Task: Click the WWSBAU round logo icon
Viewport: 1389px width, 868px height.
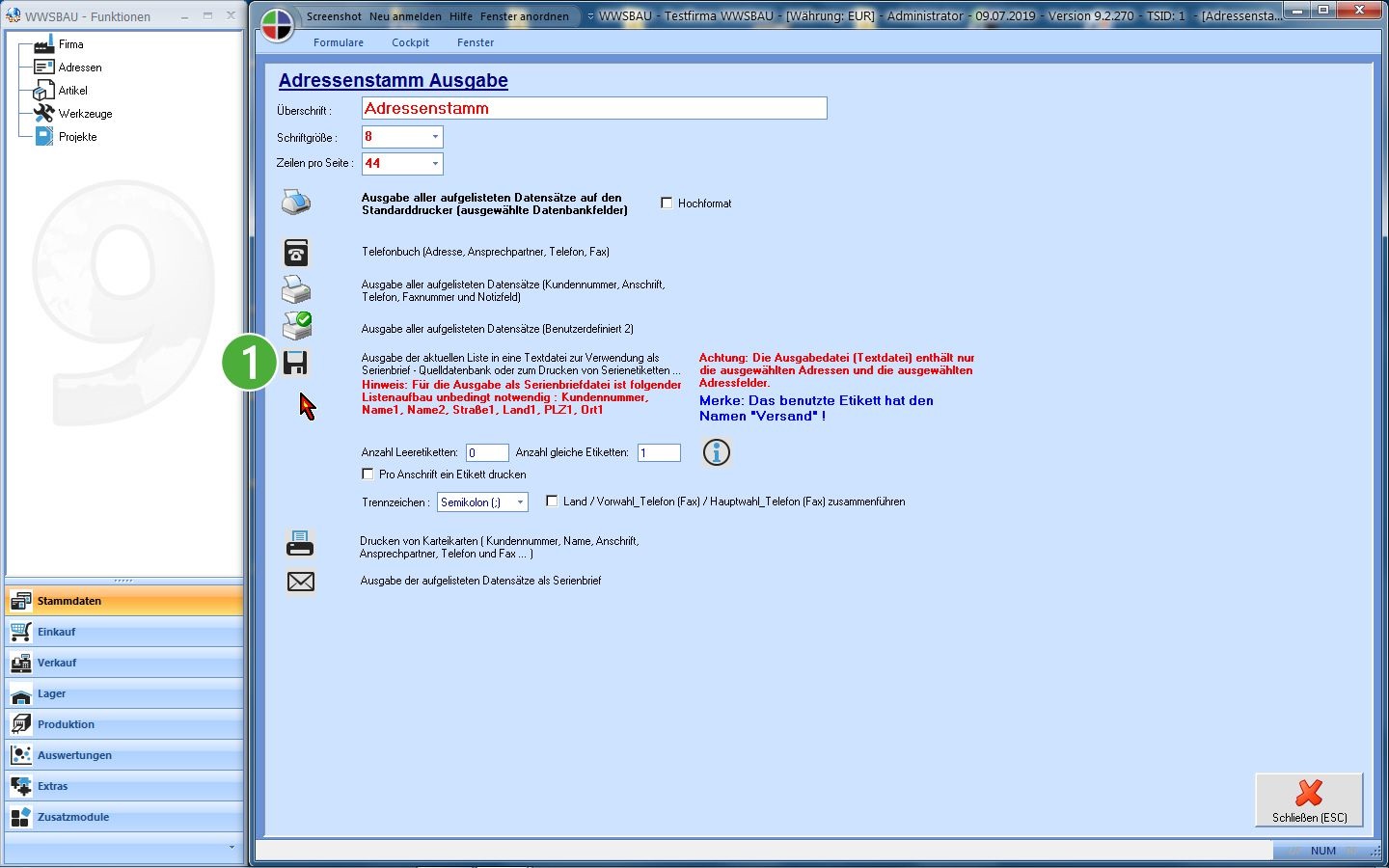Action: click(277, 25)
